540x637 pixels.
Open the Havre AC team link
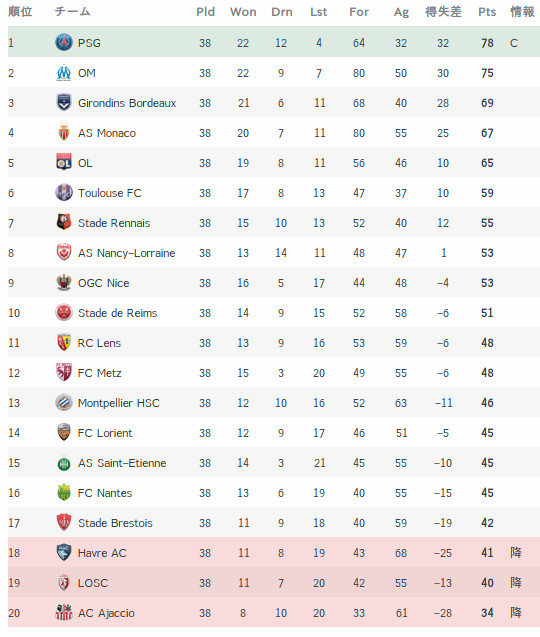(102, 553)
